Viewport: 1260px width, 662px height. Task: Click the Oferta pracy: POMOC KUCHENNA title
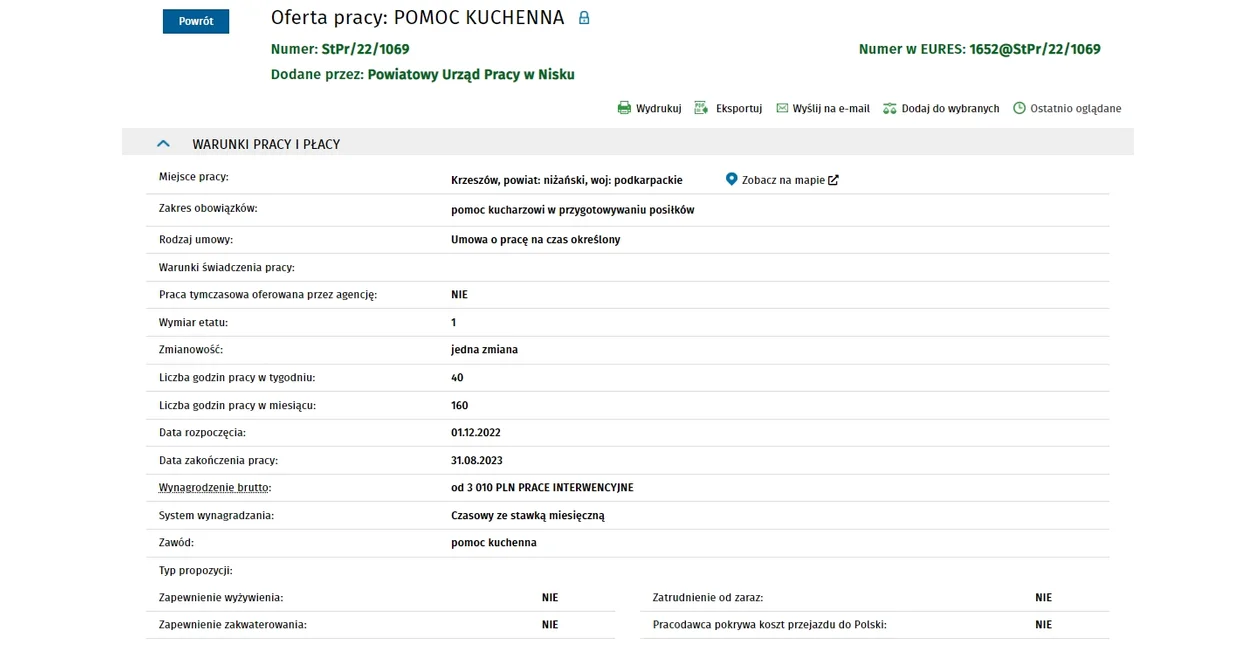(417, 18)
